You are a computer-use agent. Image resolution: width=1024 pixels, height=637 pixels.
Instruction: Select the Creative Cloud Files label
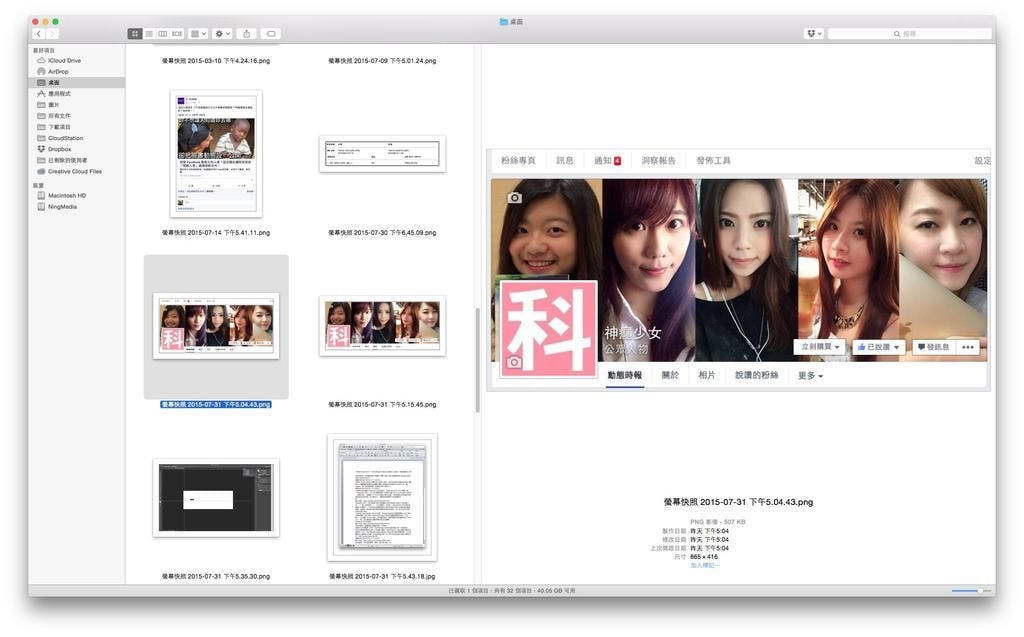tap(75, 171)
